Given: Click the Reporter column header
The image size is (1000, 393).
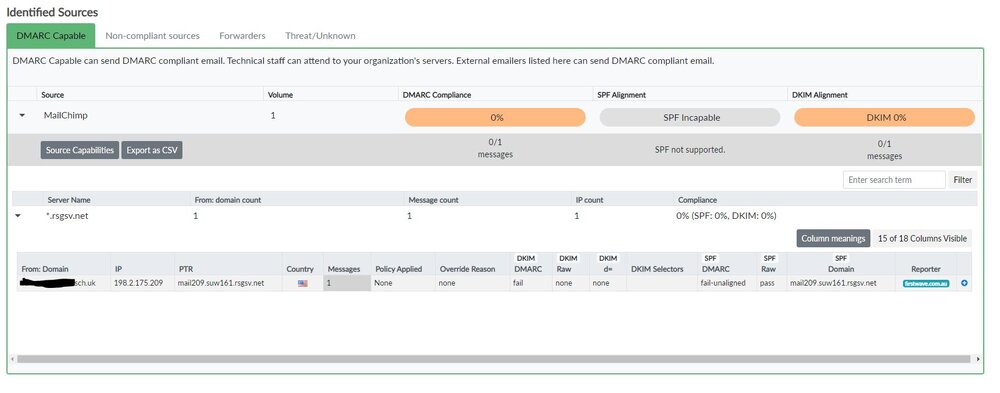Looking at the screenshot, I should (x=926, y=269).
